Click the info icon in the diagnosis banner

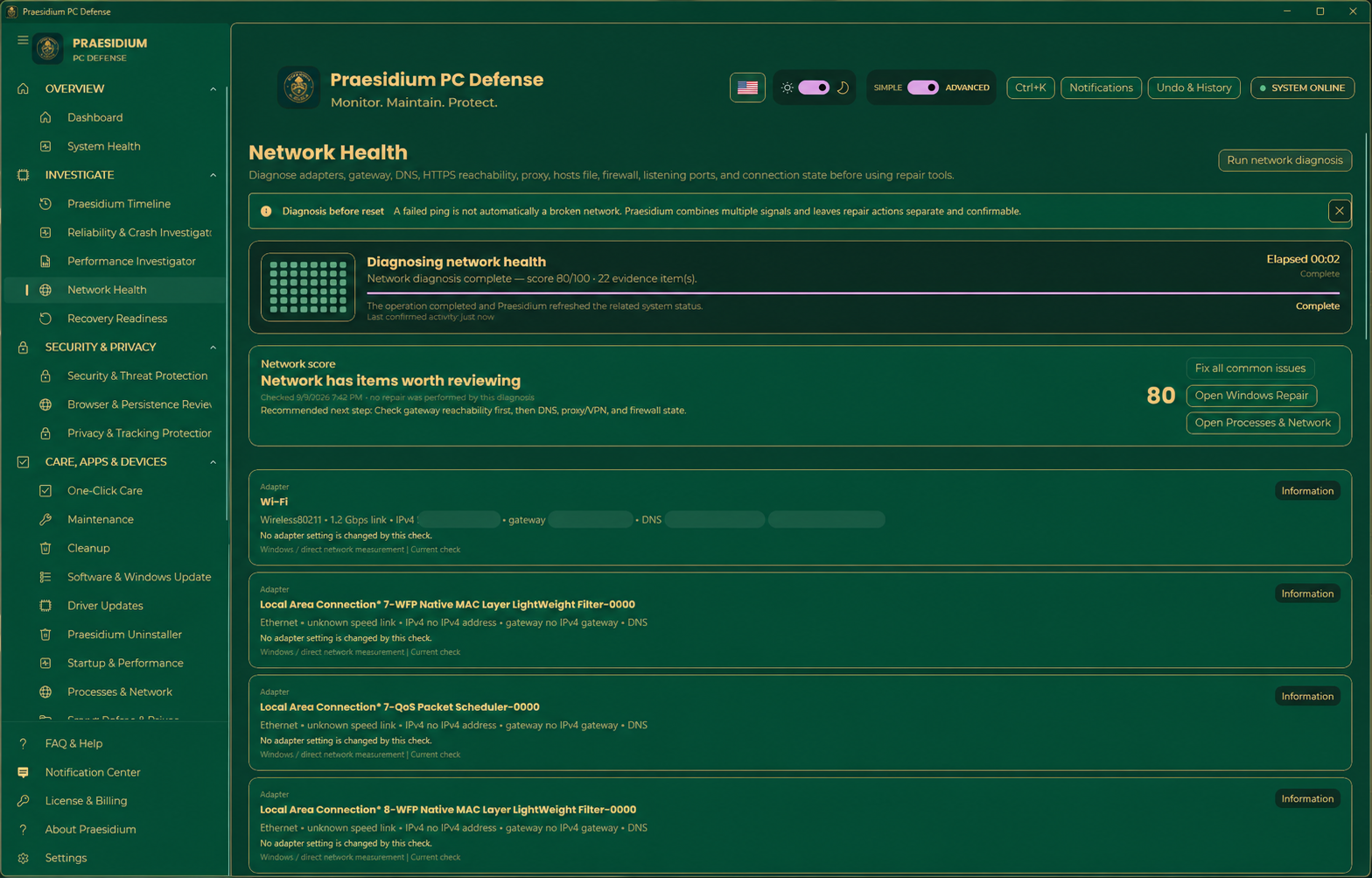pos(266,211)
